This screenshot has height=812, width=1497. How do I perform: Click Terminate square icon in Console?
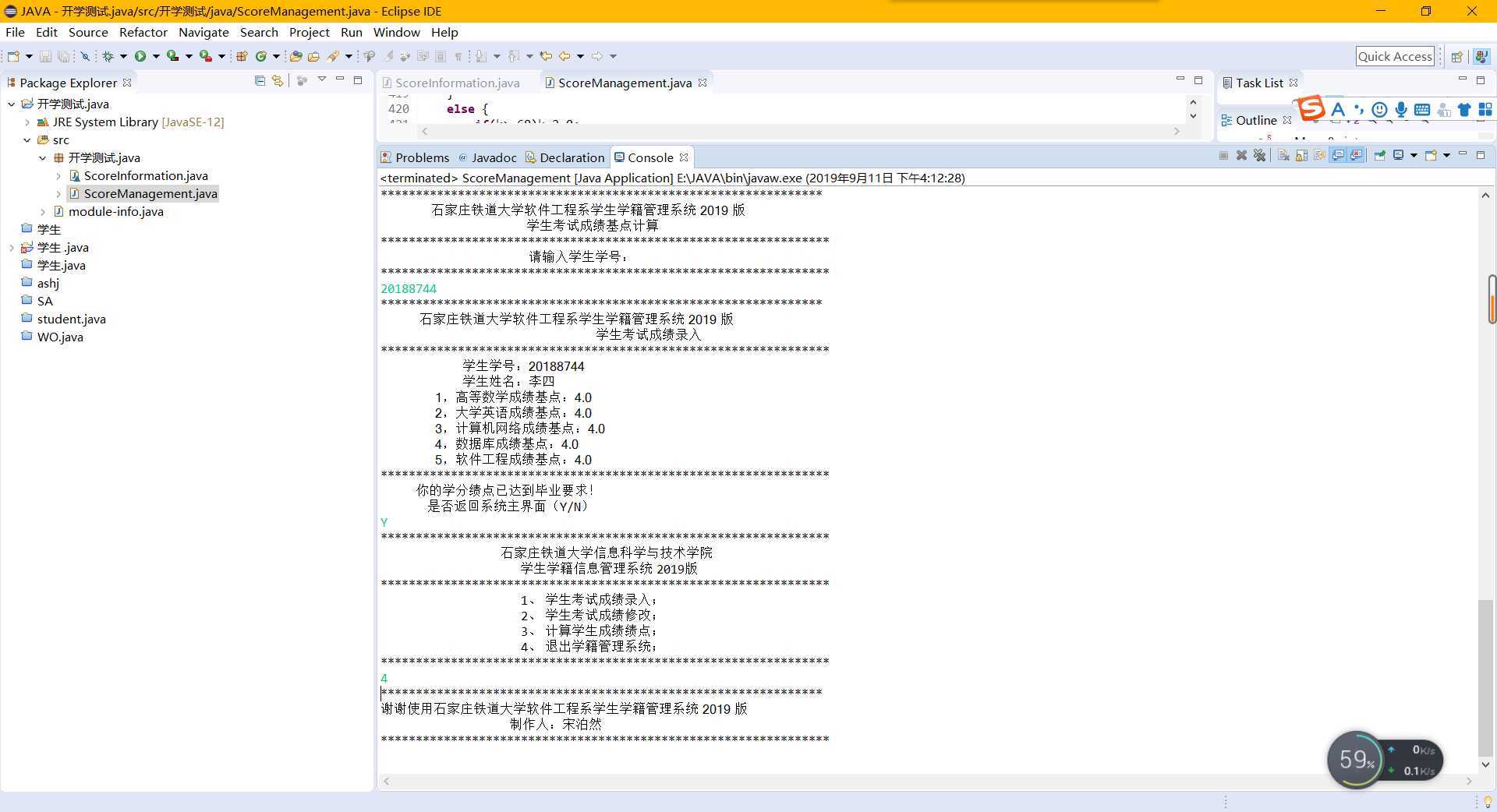1223,155
